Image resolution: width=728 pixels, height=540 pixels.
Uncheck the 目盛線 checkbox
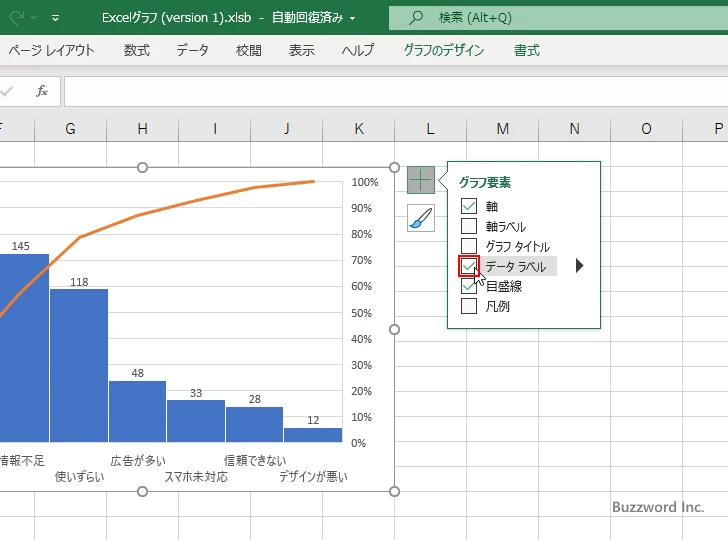pyautogui.click(x=469, y=286)
